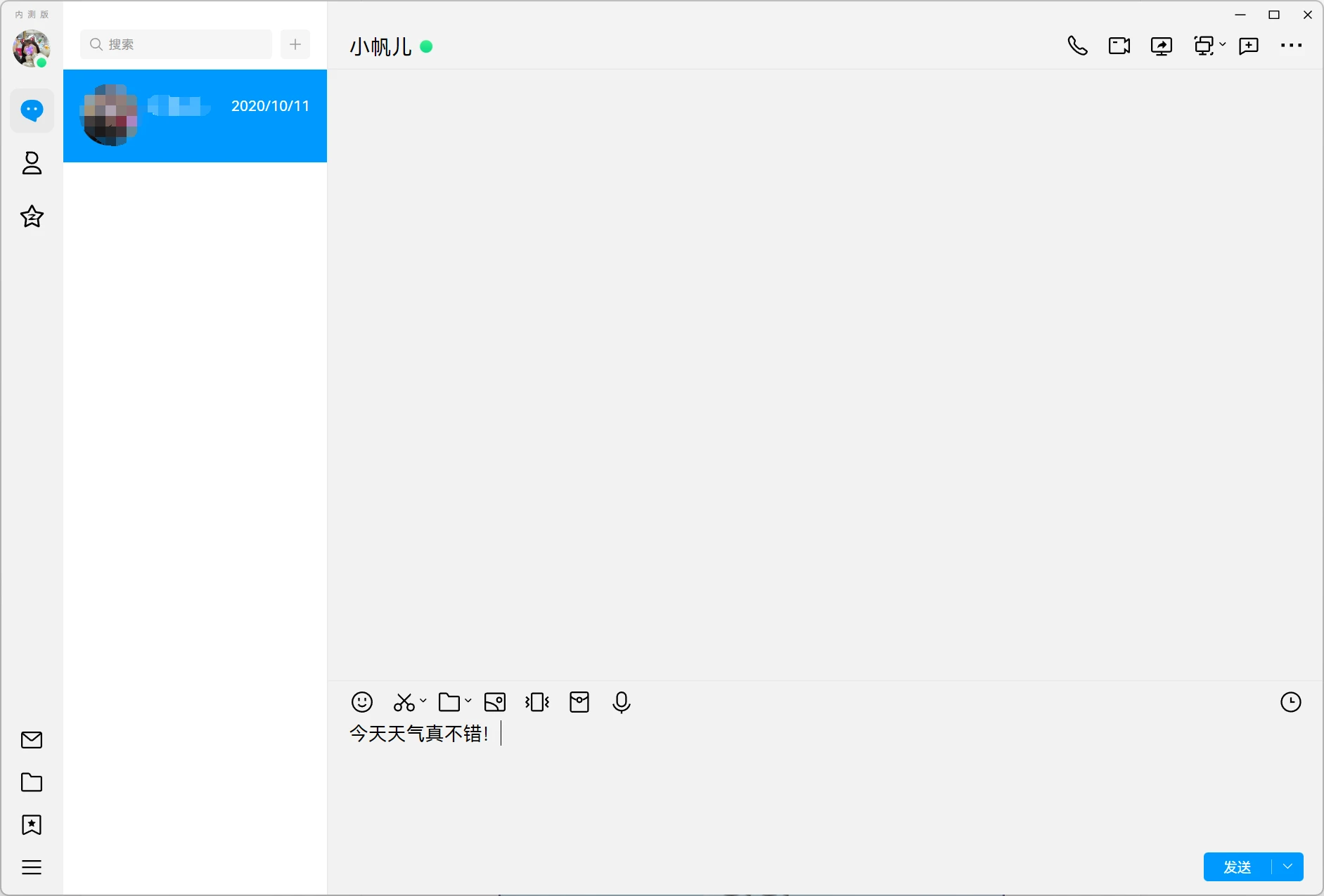Expand the screenshot options arrow
The image size is (1324, 896).
click(x=423, y=701)
